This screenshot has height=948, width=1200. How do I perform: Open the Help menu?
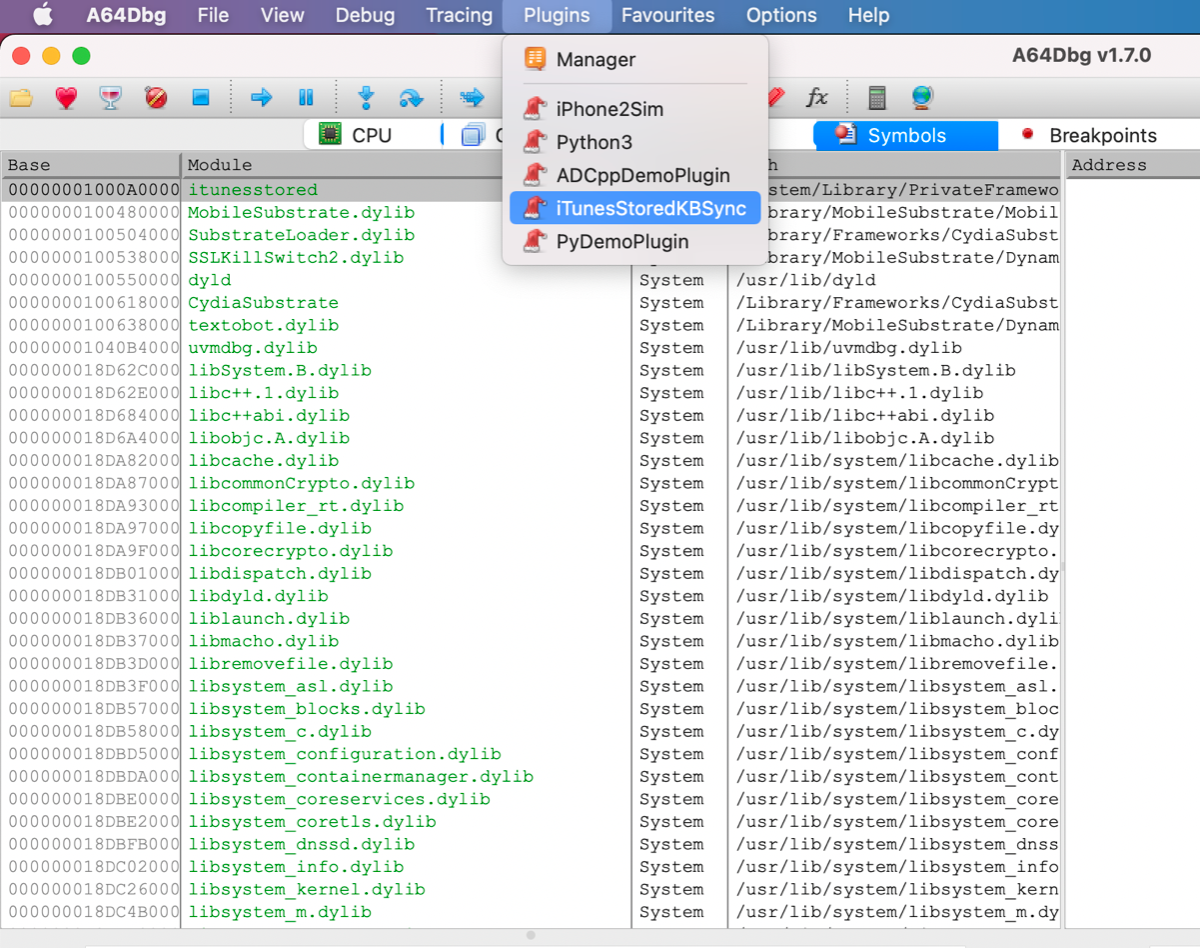tap(869, 15)
